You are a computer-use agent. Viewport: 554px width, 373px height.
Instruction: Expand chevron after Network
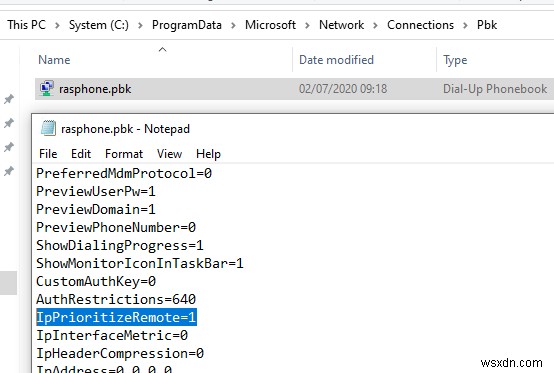pyautogui.click(x=376, y=25)
